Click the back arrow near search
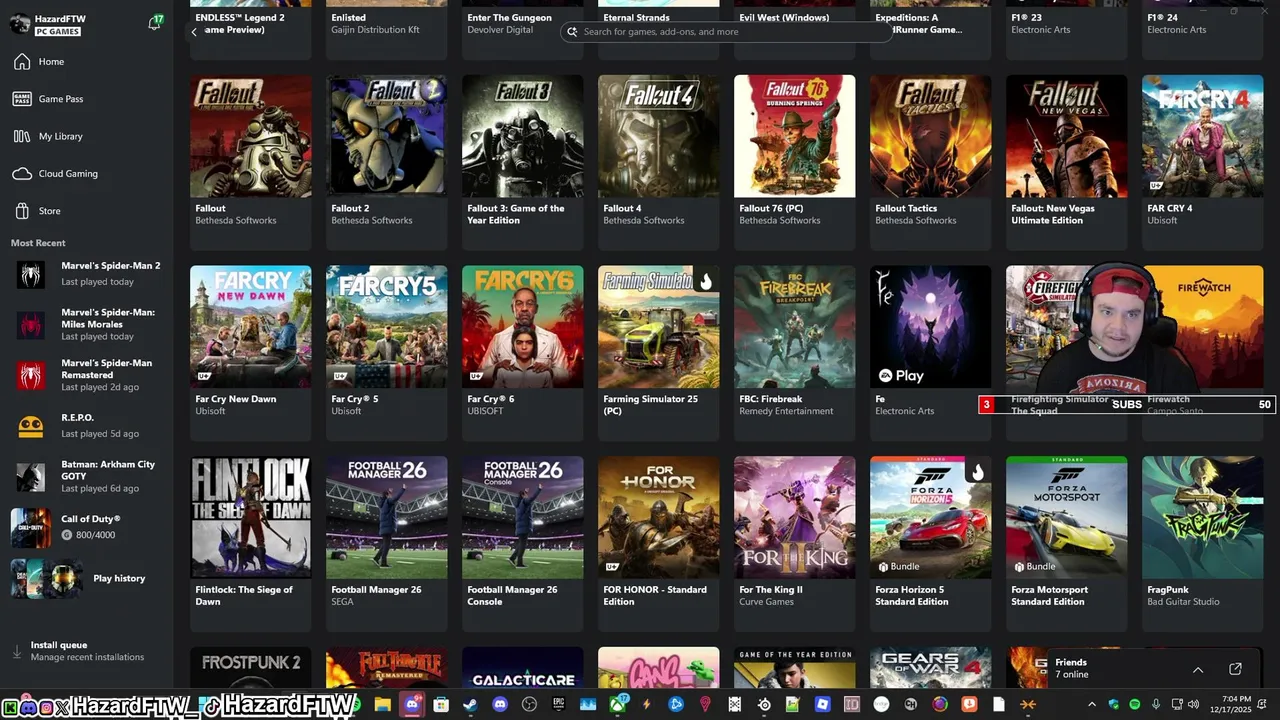The width and height of the screenshot is (1280, 720). [x=194, y=32]
